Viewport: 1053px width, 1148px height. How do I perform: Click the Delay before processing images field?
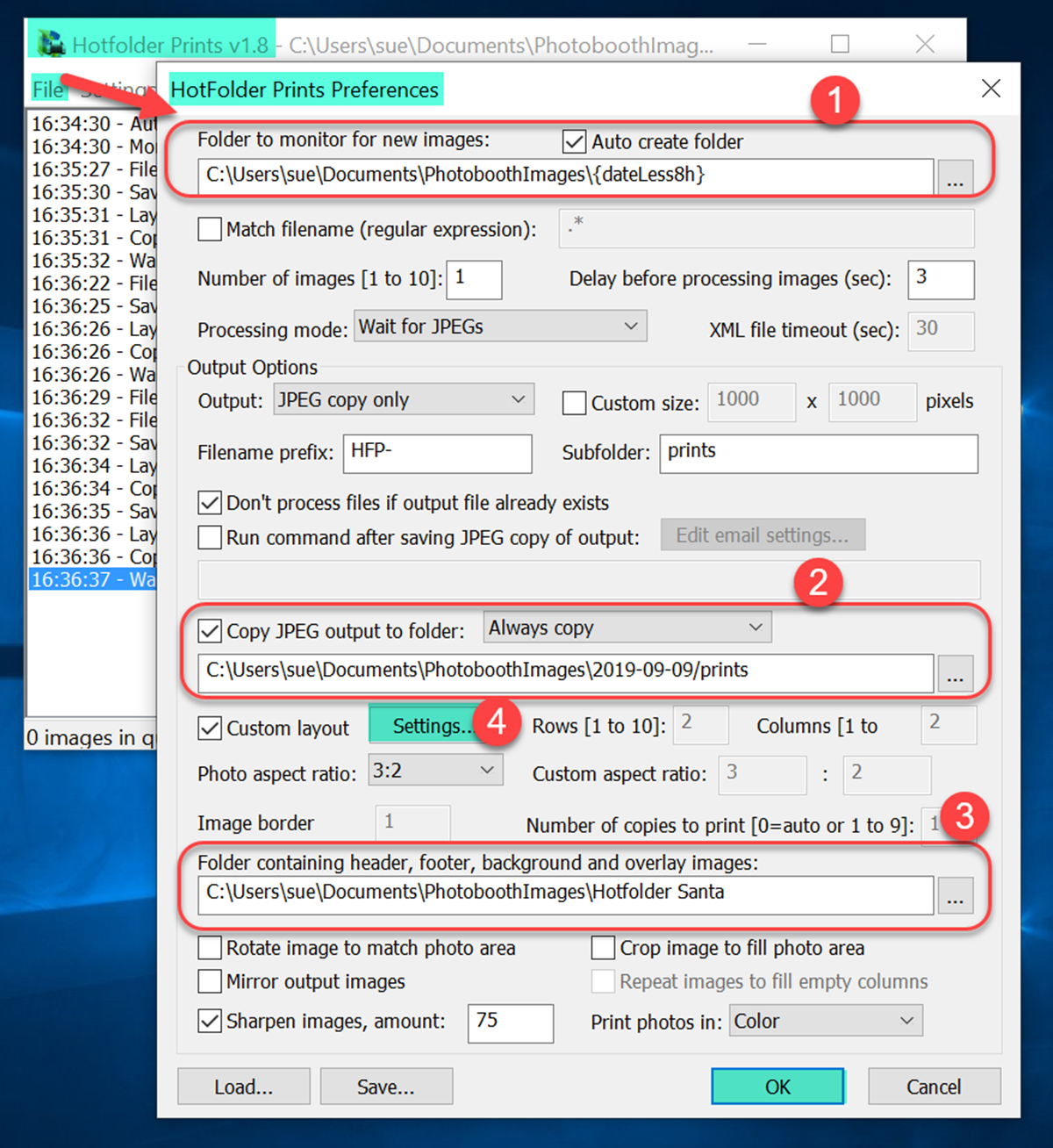(x=941, y=279)
